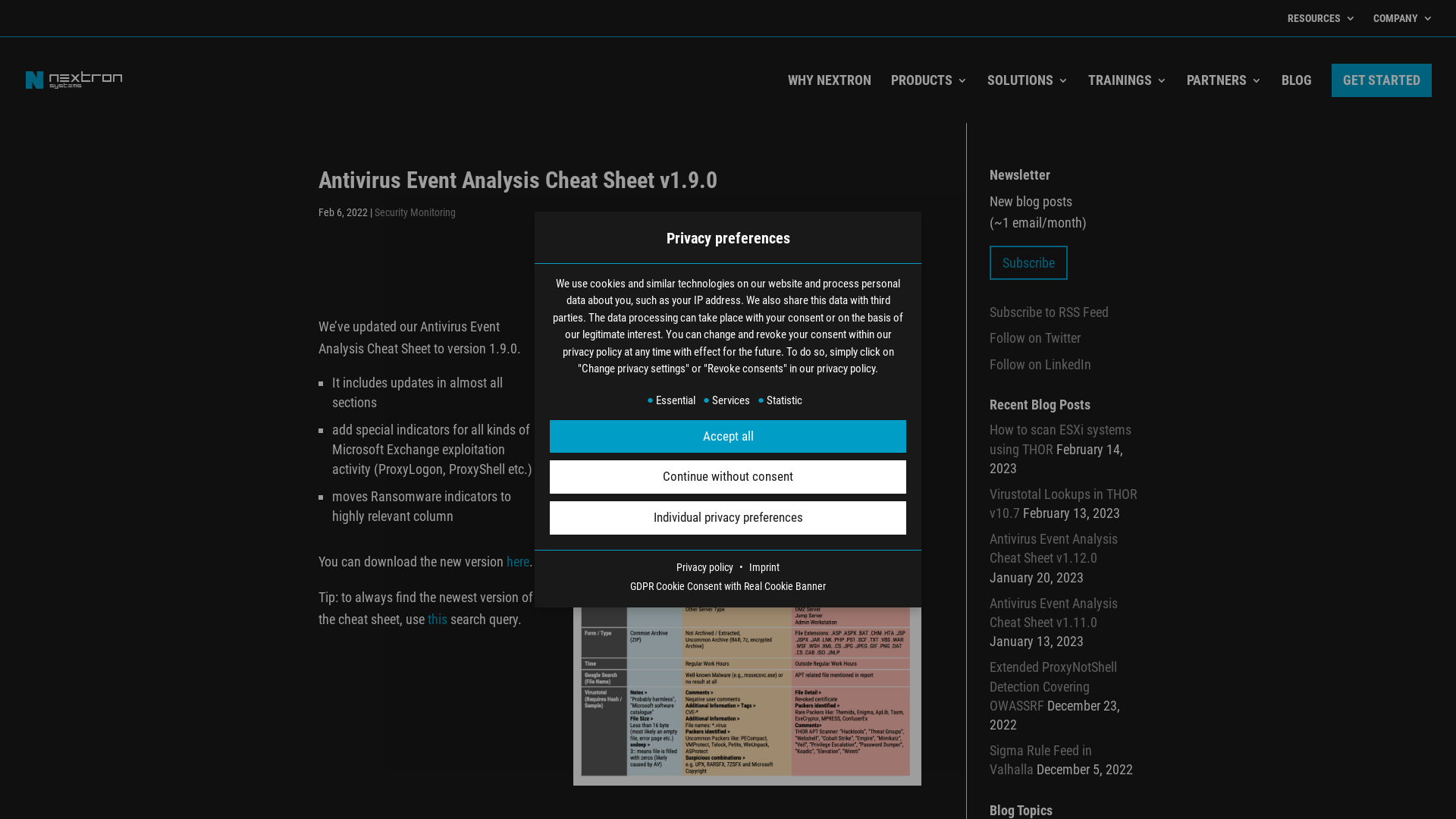1456x819 pixels.
Task: Open the WHY NEXTRON page
Action: pos(829,80)
